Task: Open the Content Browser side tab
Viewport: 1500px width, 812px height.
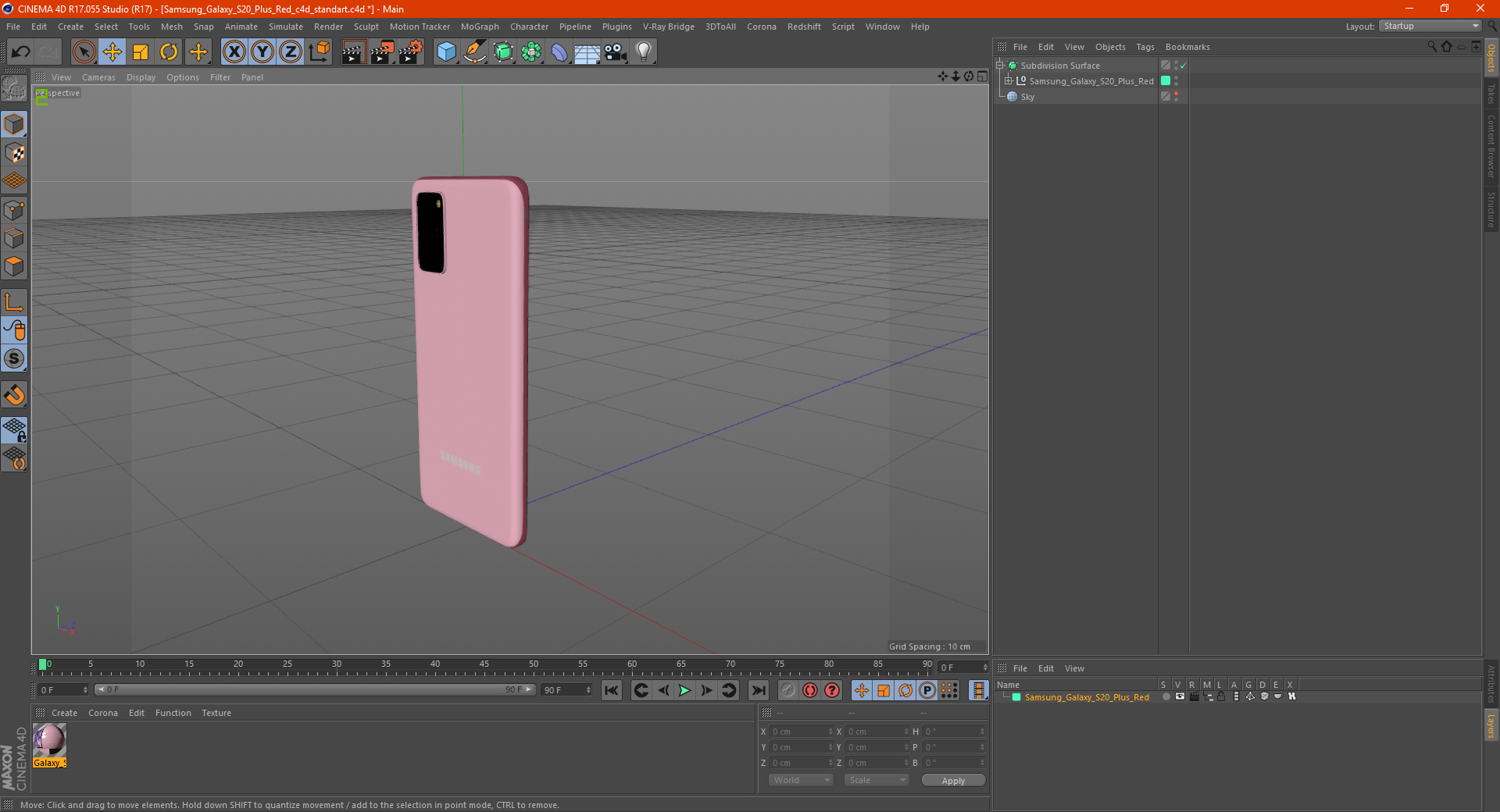Action: click(1491, 146)
